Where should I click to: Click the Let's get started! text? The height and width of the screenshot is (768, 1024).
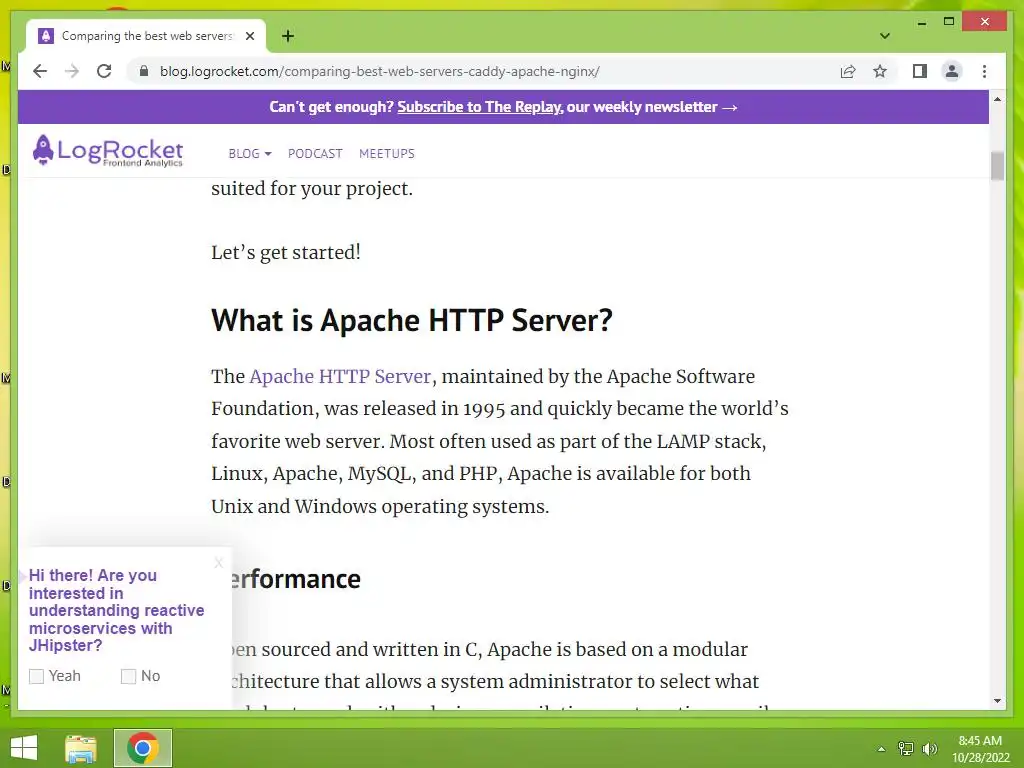pyautogui.click(x=285, y=252)
